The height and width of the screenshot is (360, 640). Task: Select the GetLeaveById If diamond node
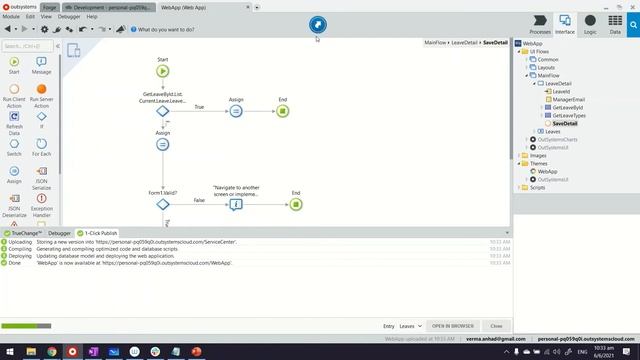tap(162, 111)
